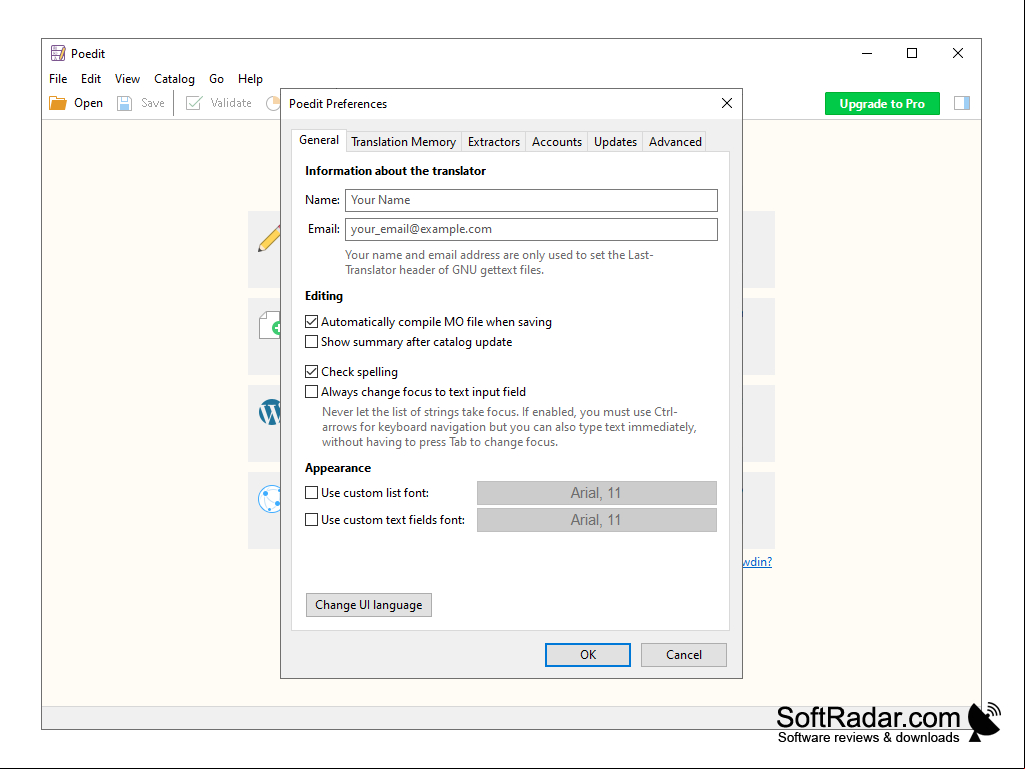Image resolution: width=1025 pixels, height=769 pixels.
Task: Click the Validate checkmark icon
Action: tap(193, 103)
